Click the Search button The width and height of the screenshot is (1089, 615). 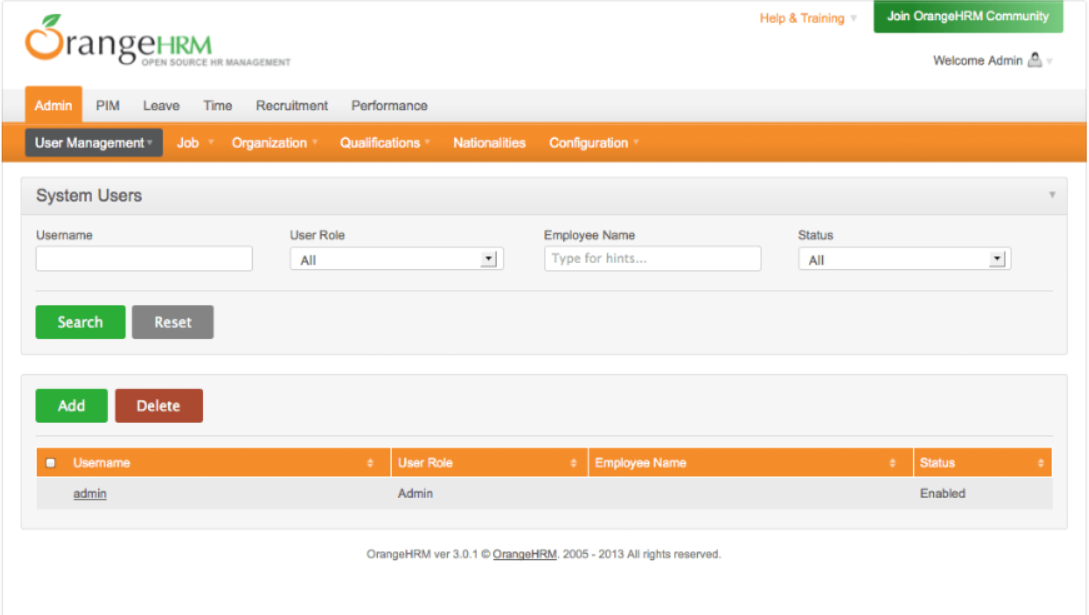pos(80,321)
